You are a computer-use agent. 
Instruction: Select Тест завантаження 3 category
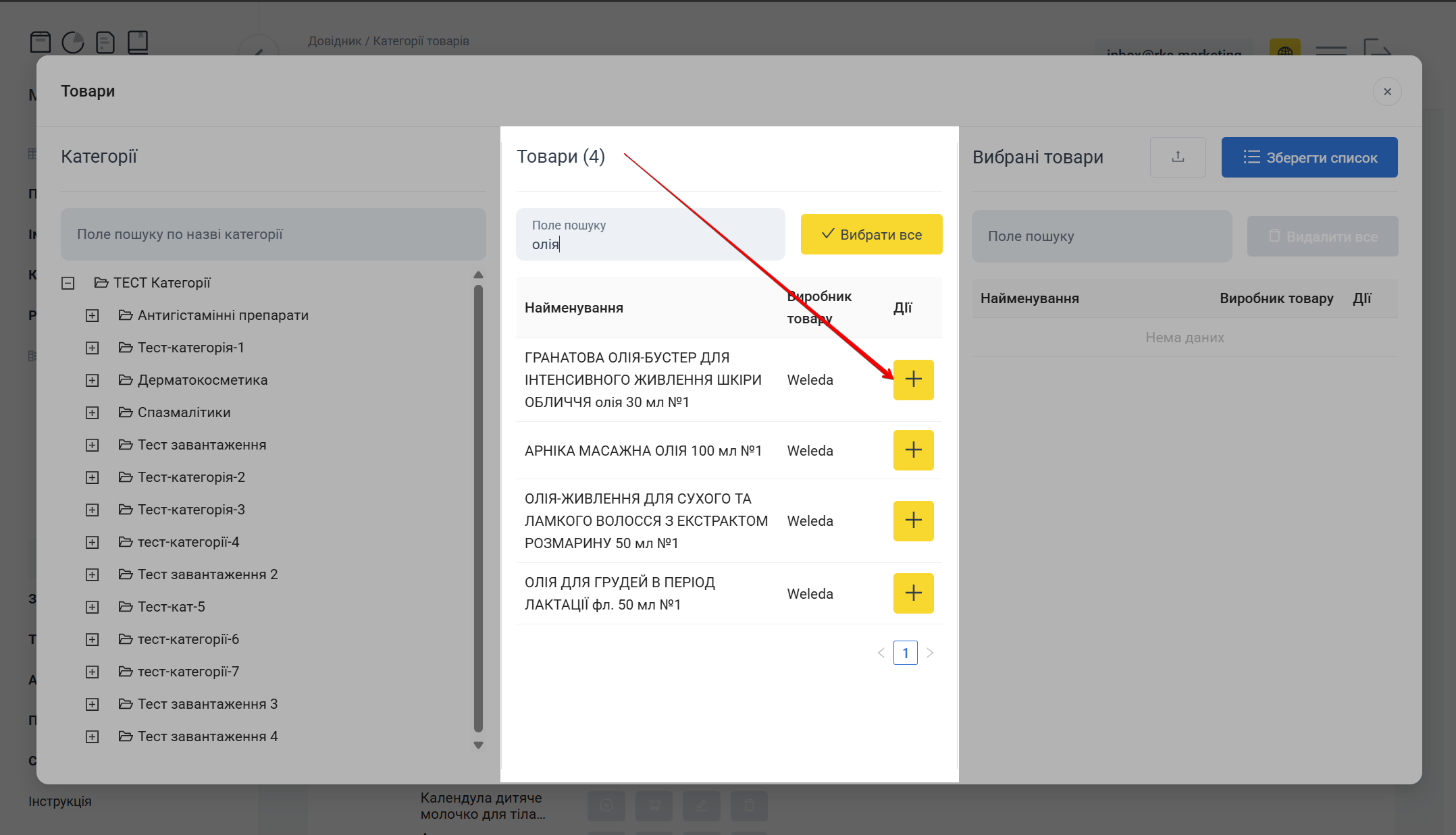point(207,704)
